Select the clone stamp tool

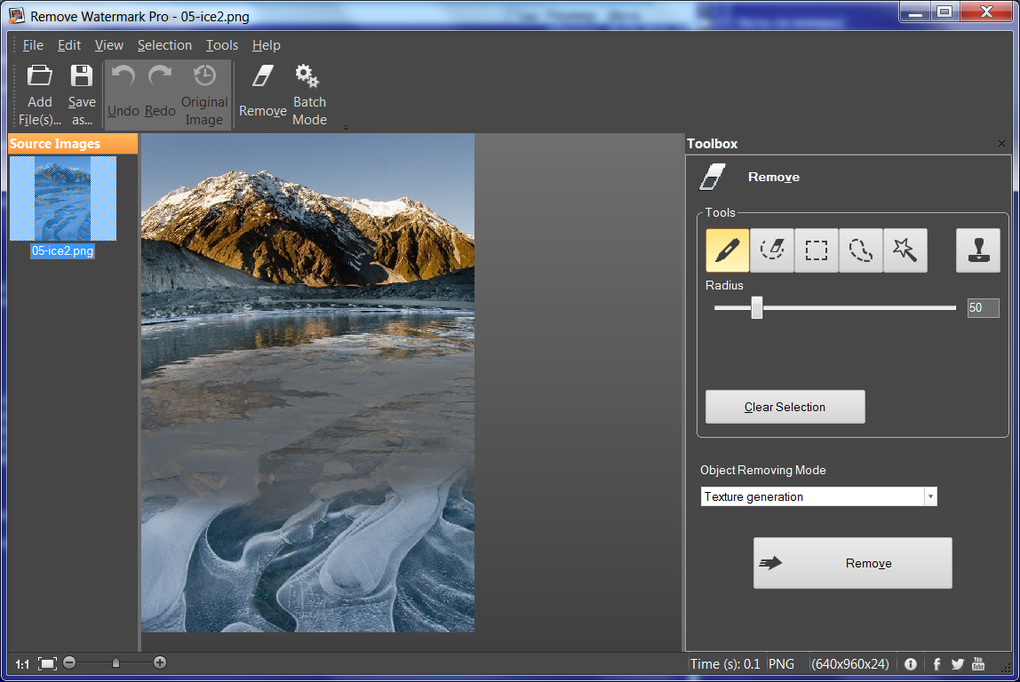[977, 250]
